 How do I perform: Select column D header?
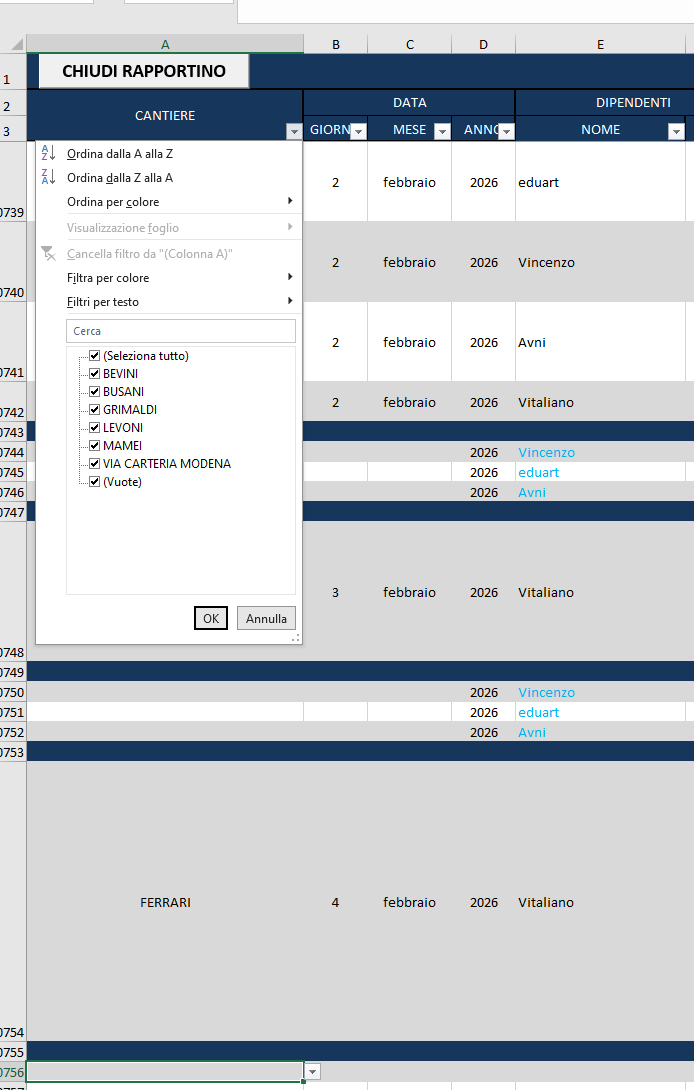483,44
